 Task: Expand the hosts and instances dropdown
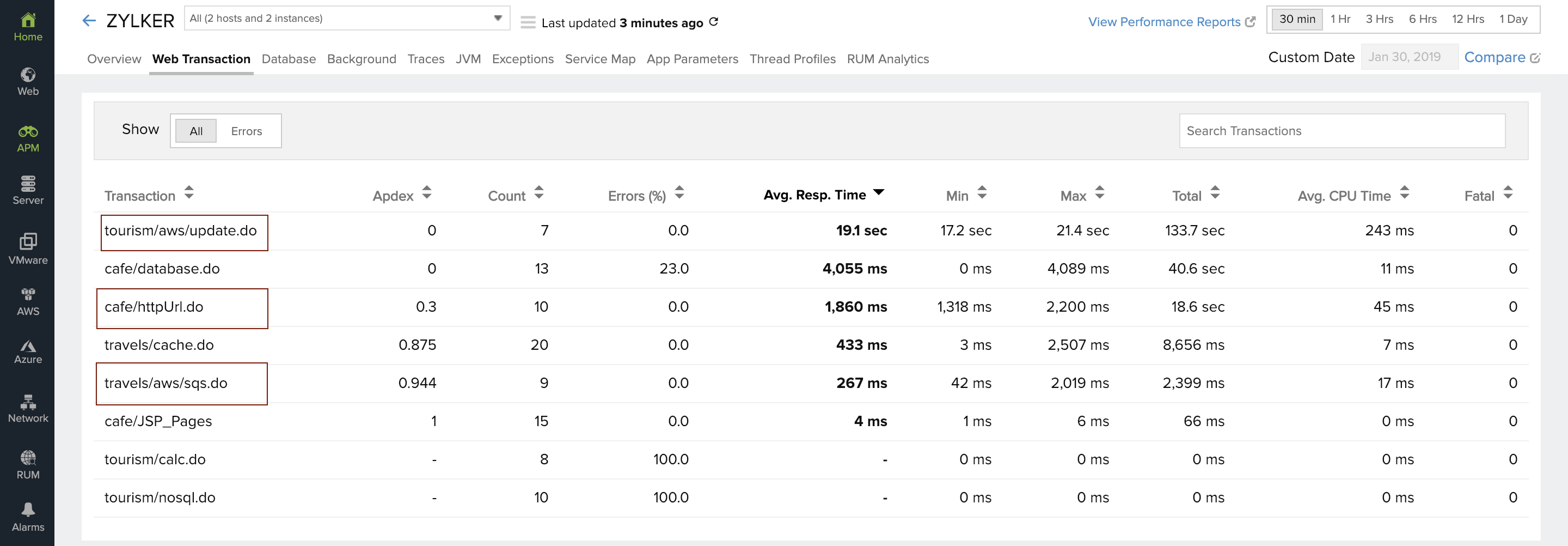click(497, 19)
